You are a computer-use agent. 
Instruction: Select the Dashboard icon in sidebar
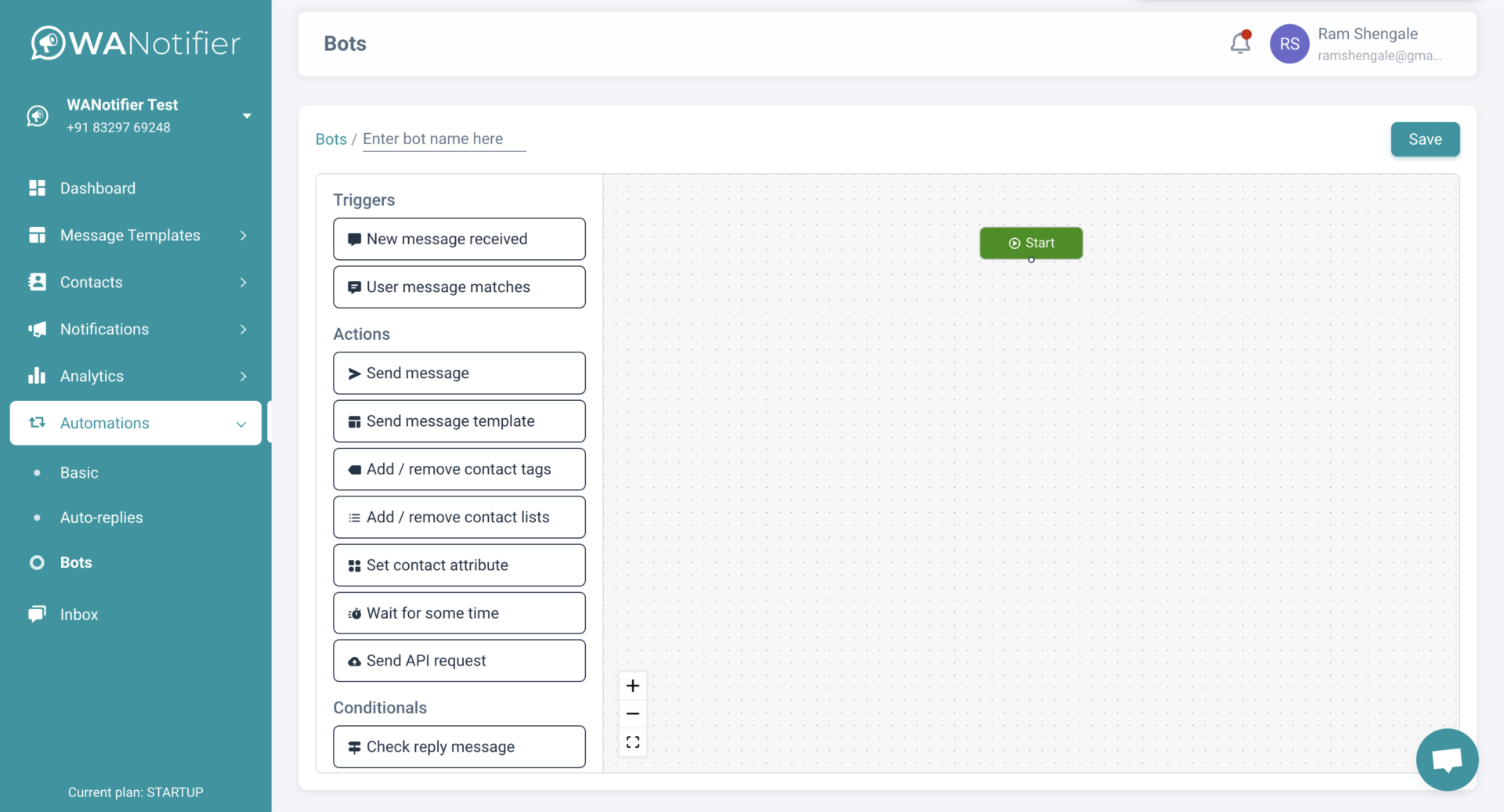tap(37, 188)
